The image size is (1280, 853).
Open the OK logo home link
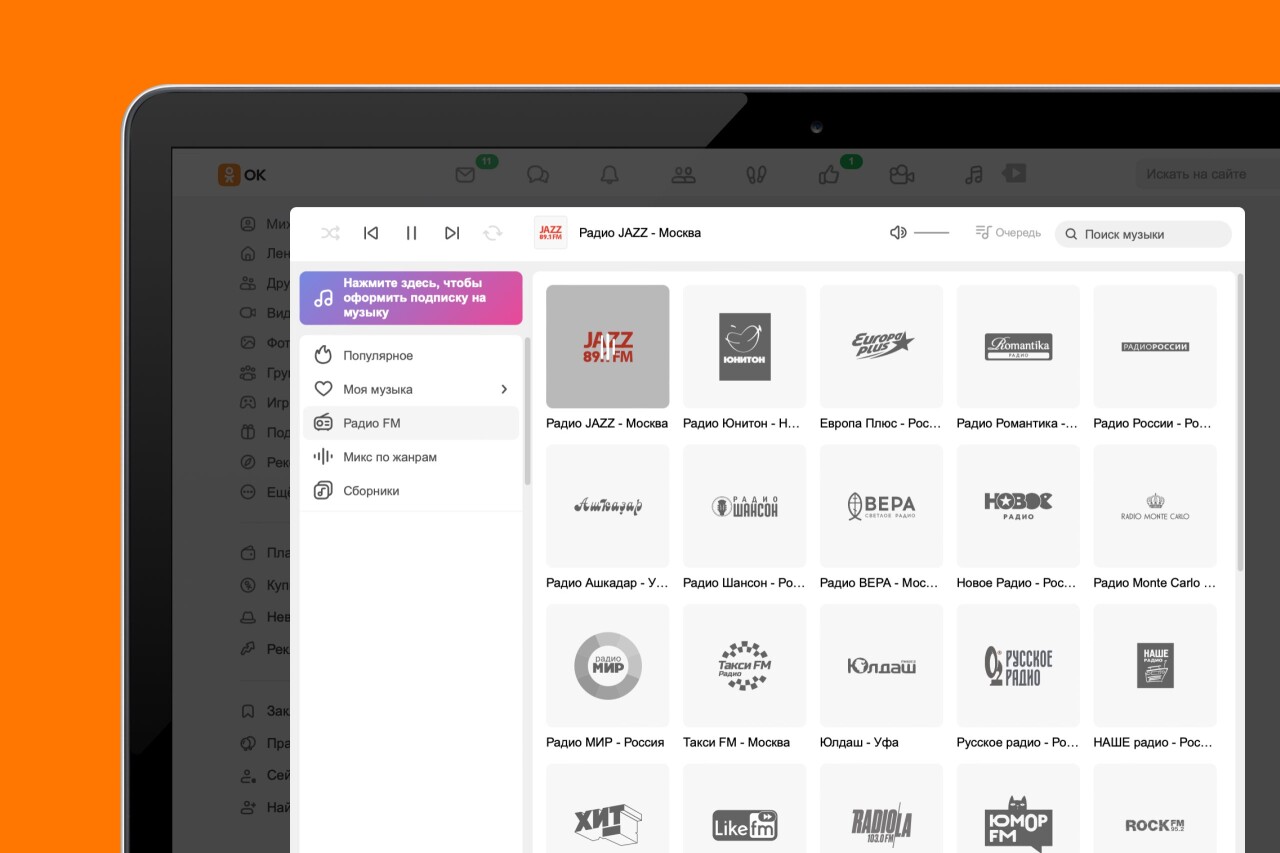[242, 175]
